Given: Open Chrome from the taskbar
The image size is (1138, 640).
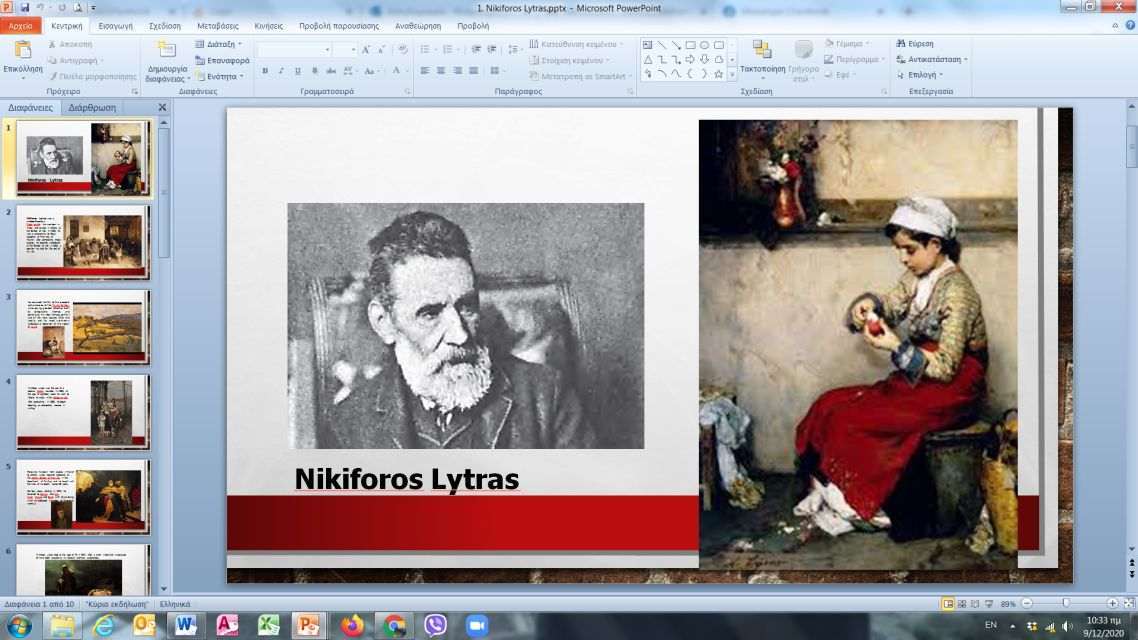Looking at the screenshot, I should tap(394, 625).
